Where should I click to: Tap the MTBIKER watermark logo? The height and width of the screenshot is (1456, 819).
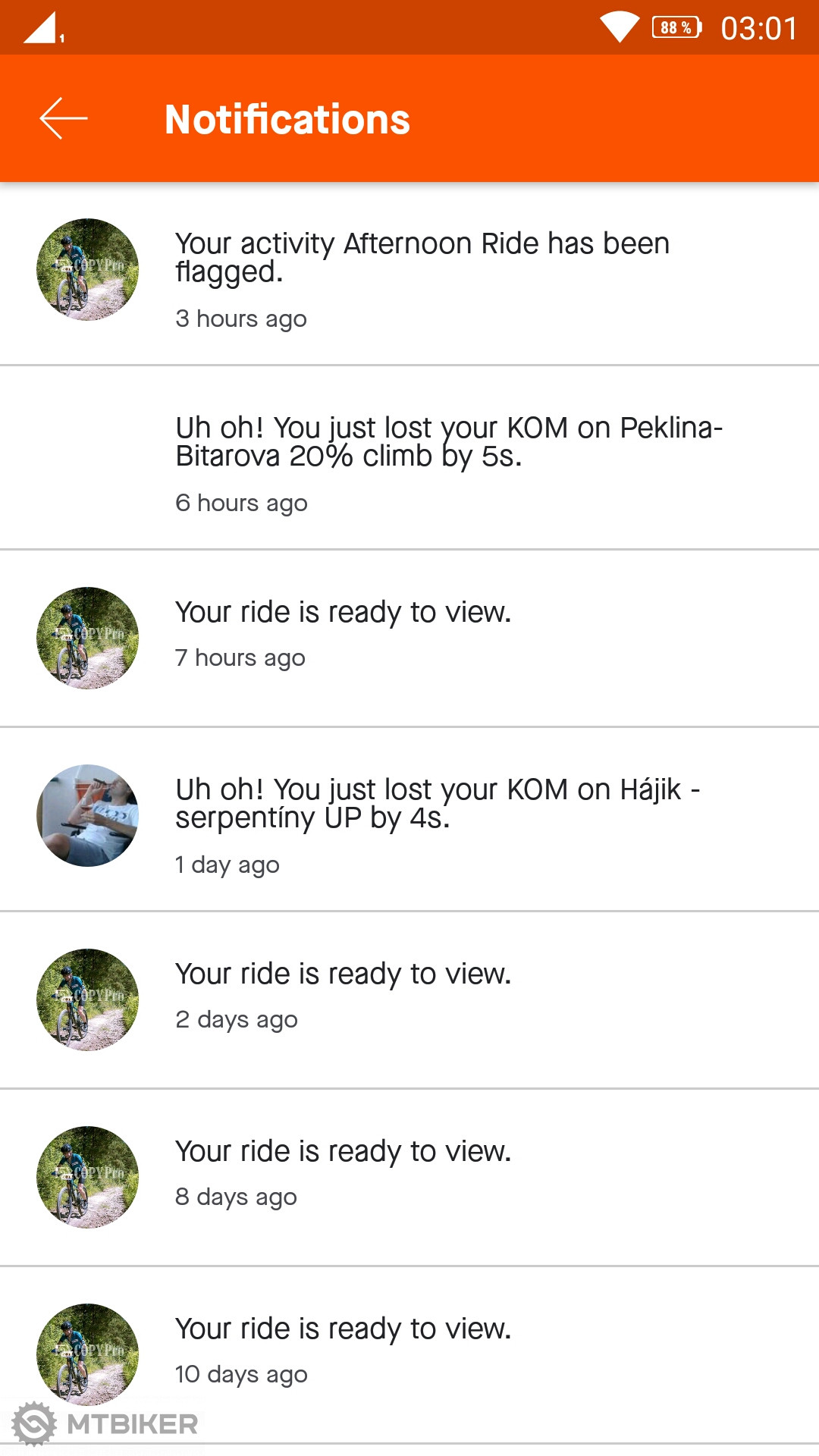click(x=106, y=1424)
